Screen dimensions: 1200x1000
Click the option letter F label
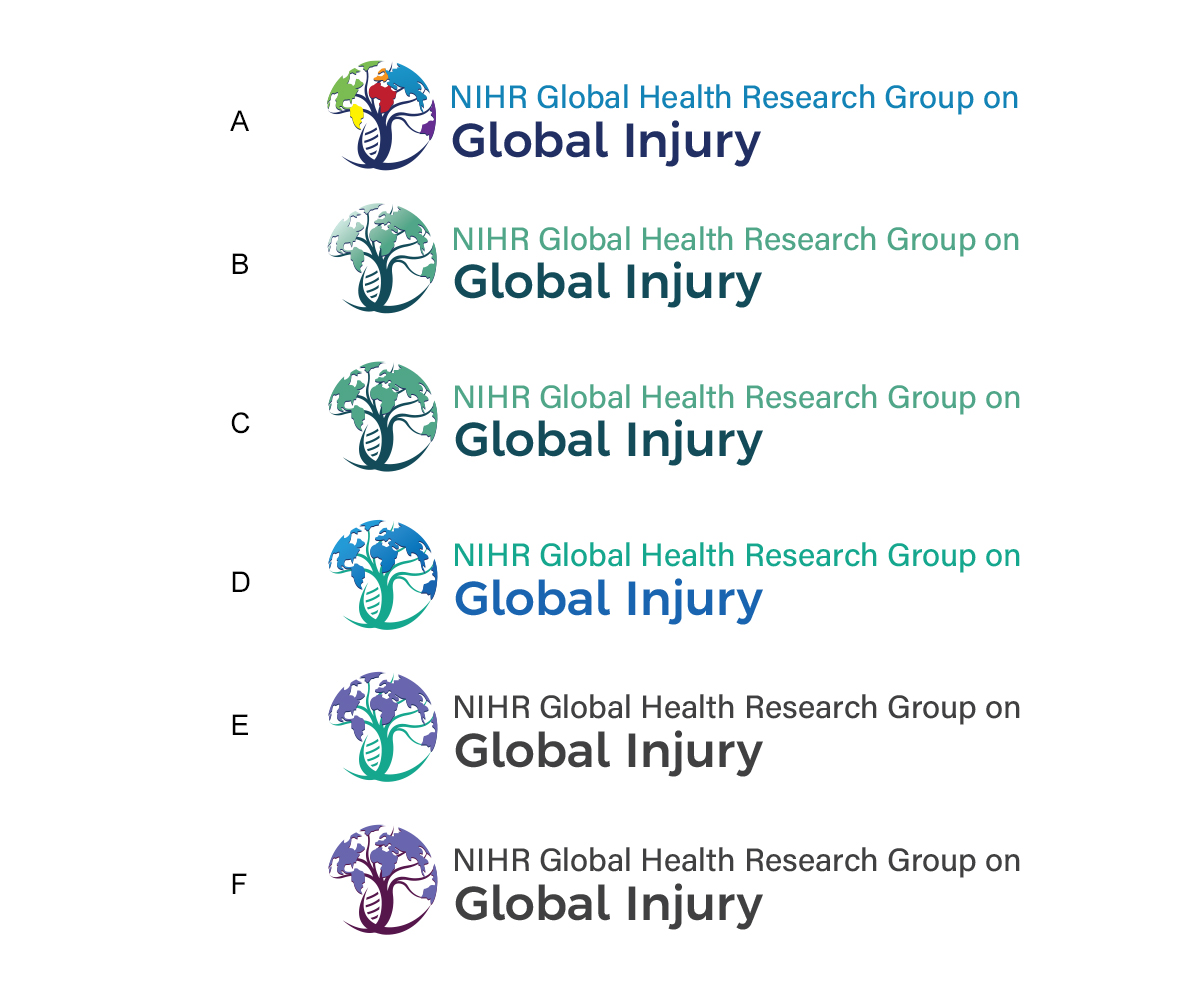[x=239, y=885]
